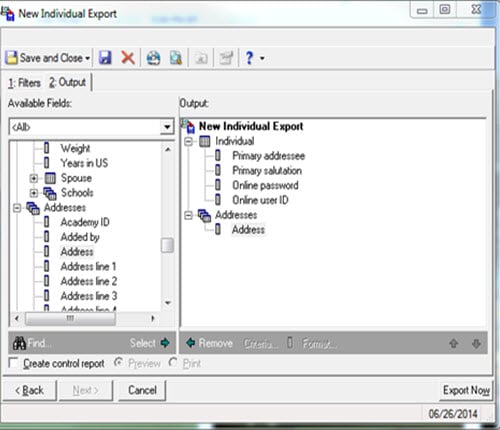Open the Help dropdown arrow
Screen dimensions: 500x430
[262, 58]
